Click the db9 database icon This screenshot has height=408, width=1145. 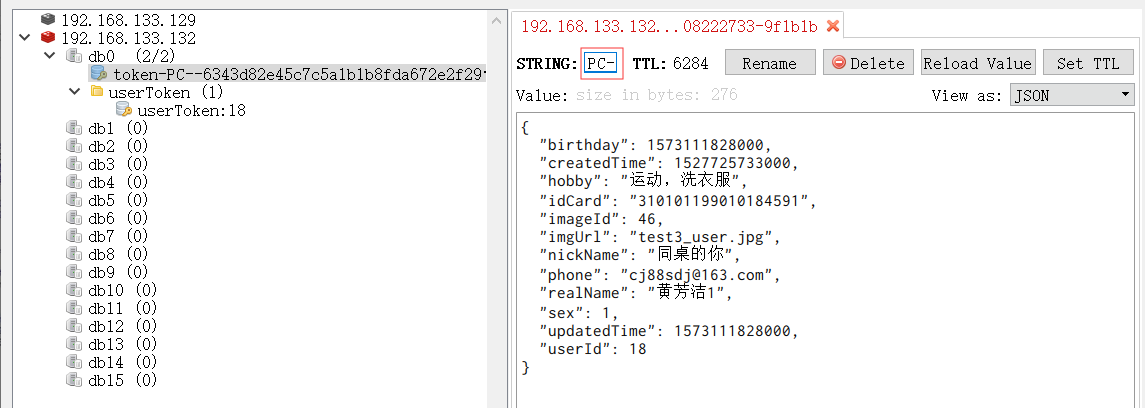click(74, 272)
